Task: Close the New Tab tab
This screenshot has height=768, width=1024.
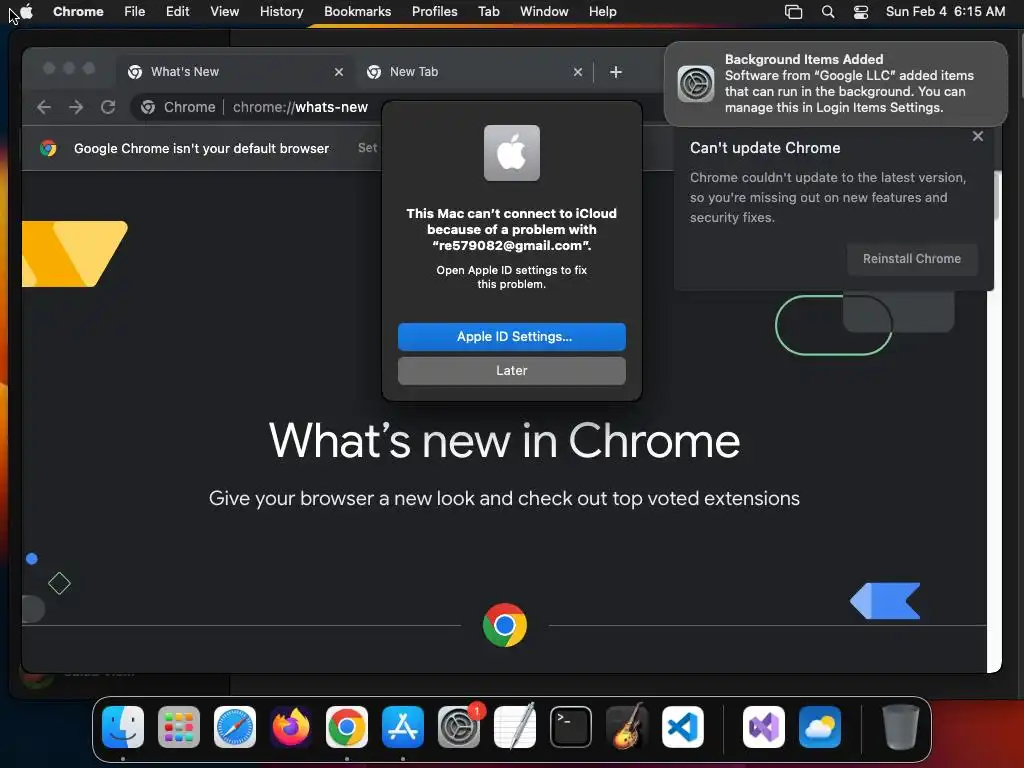Action: coord(578,72)
